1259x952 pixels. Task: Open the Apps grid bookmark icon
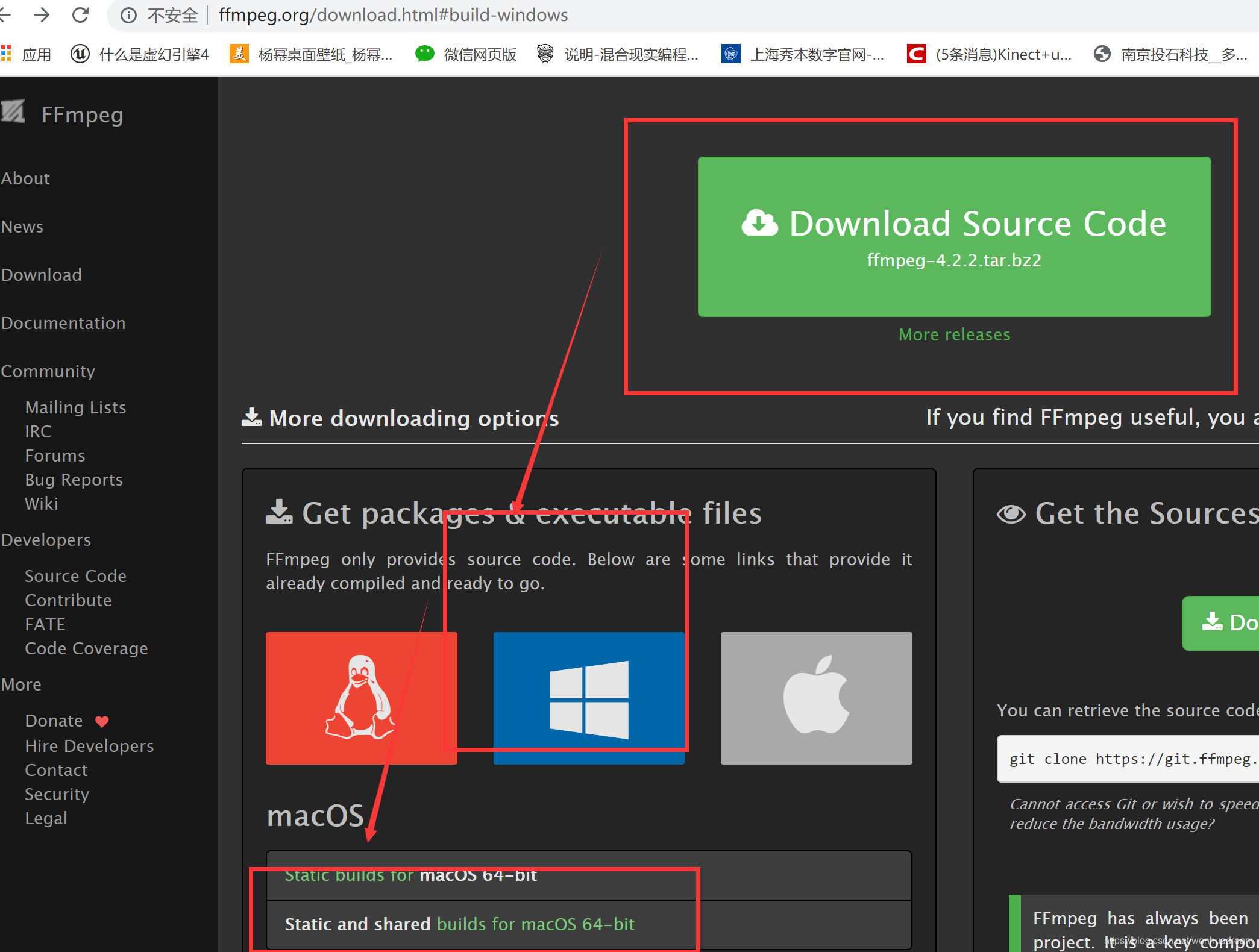tap(7, 54)
